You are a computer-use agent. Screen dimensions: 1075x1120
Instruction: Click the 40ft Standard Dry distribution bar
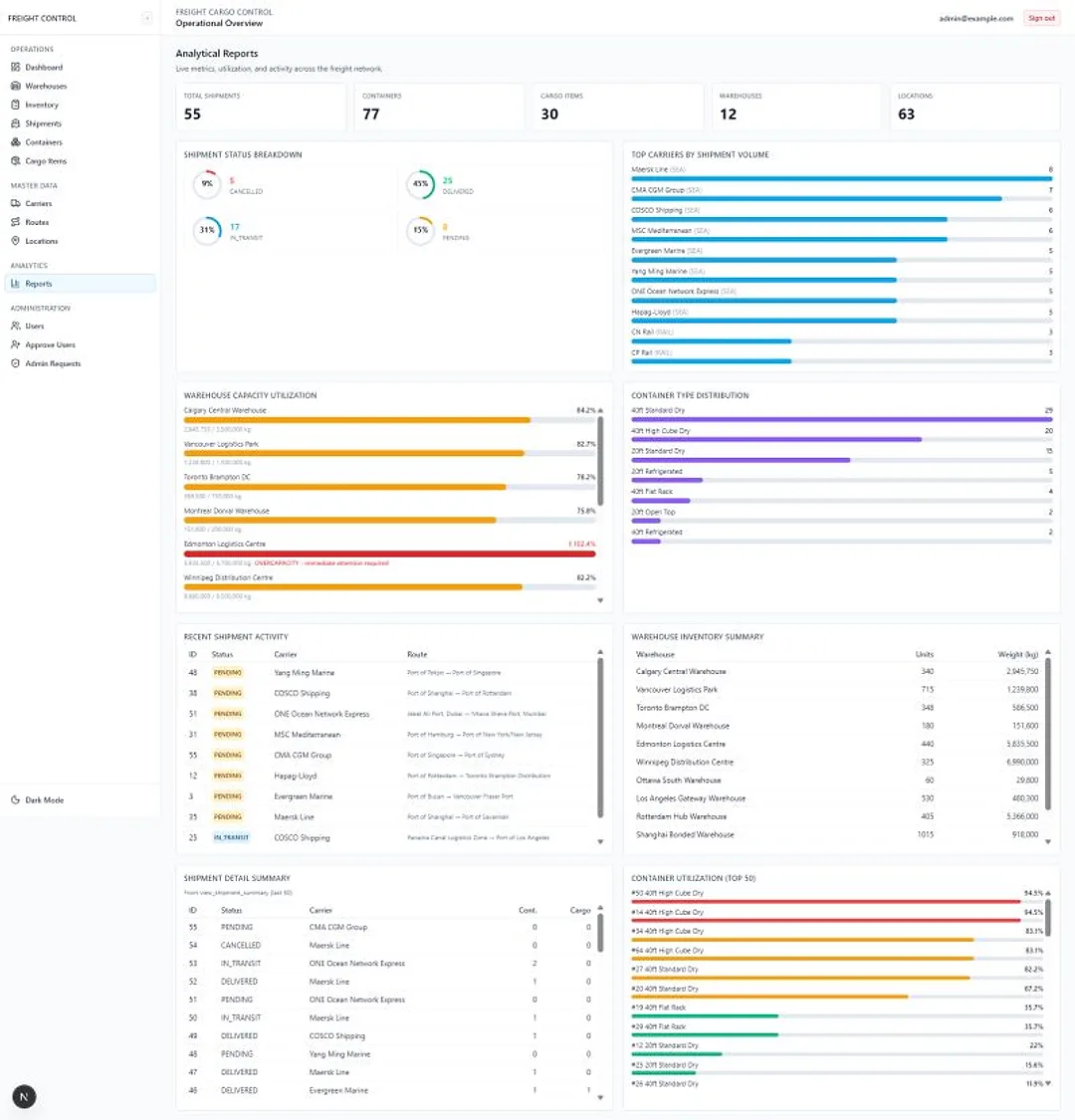(x=841, y=420)
